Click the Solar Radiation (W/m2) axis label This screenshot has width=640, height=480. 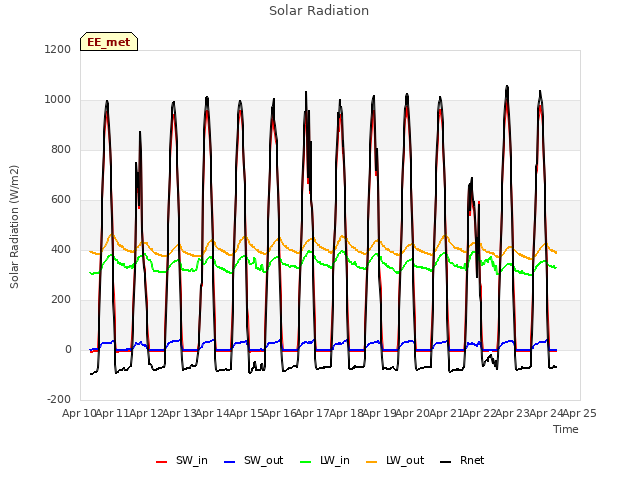coord(14,227)
